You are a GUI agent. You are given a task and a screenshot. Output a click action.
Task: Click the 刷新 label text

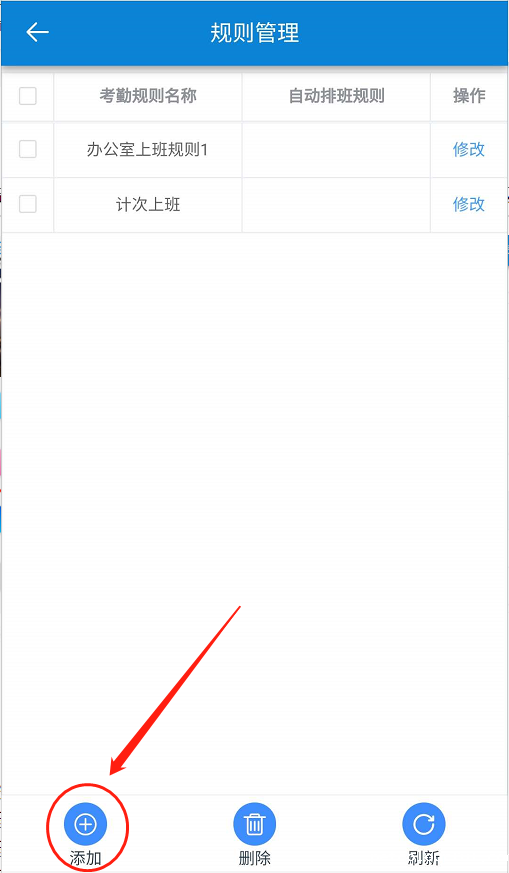424,858
